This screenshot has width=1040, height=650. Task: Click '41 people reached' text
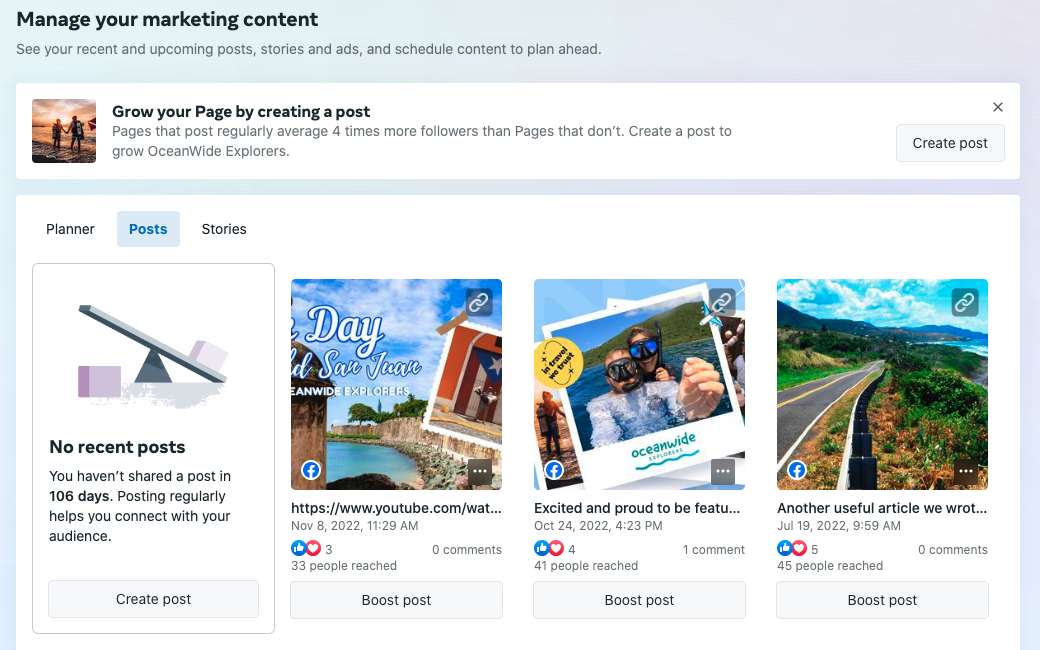click(586, 566)
